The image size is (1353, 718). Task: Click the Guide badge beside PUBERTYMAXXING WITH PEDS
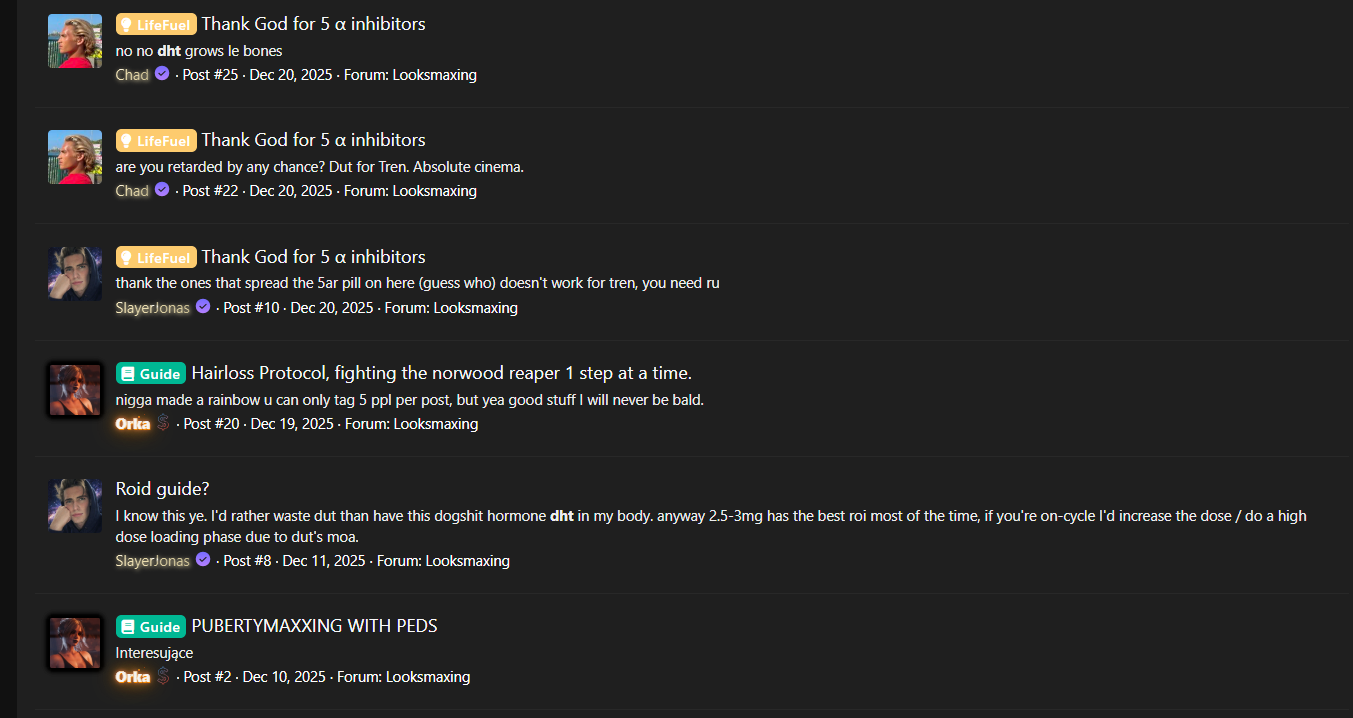coord(151,627)
